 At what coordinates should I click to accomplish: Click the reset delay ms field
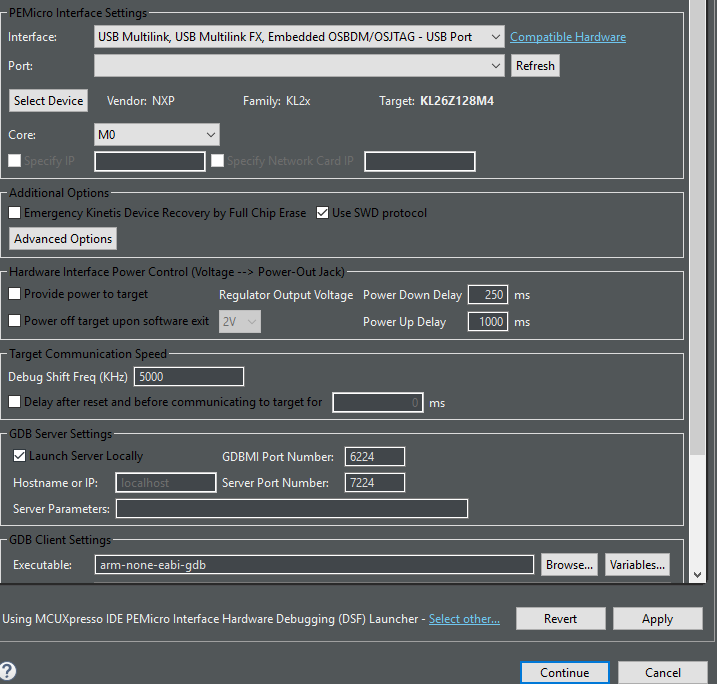[x=378, y=402]
